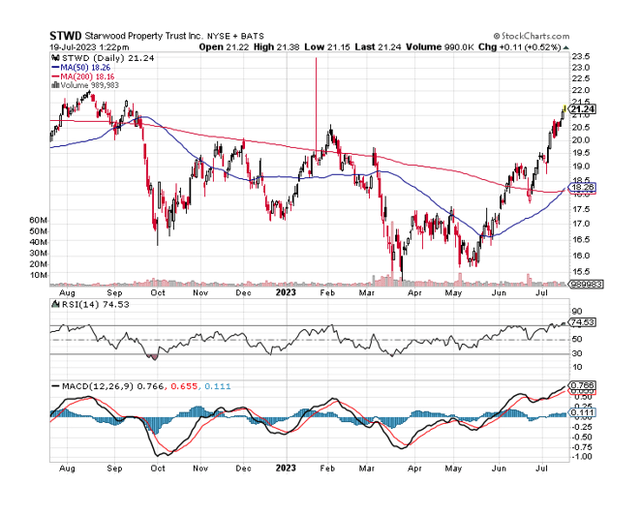
Task: Click the STWD ticker symbol in the header
Action: [65, 36]
